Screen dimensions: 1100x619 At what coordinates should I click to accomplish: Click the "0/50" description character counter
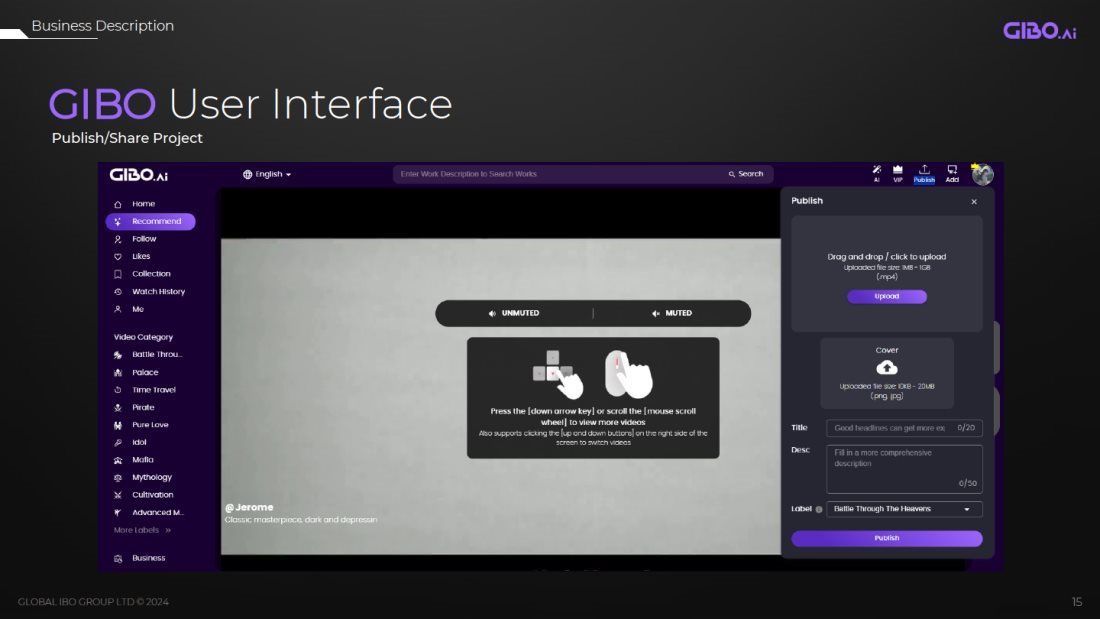[967, 483]
